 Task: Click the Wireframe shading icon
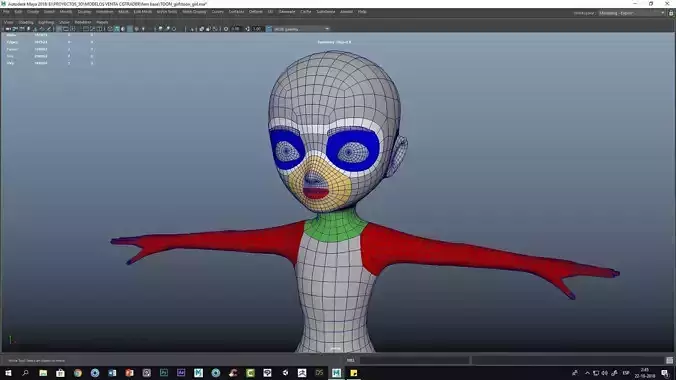point(110,29)
